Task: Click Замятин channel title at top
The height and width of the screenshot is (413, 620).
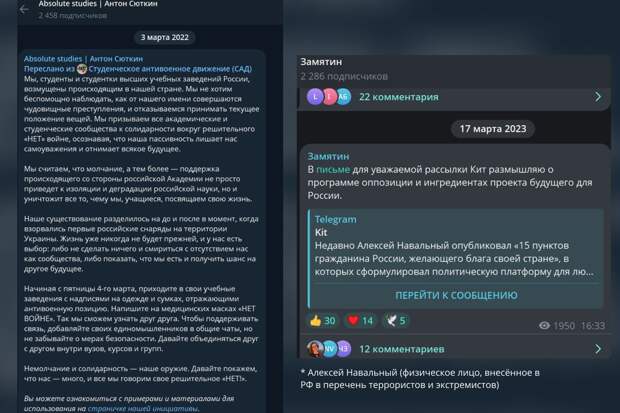Action: point(321,62)
